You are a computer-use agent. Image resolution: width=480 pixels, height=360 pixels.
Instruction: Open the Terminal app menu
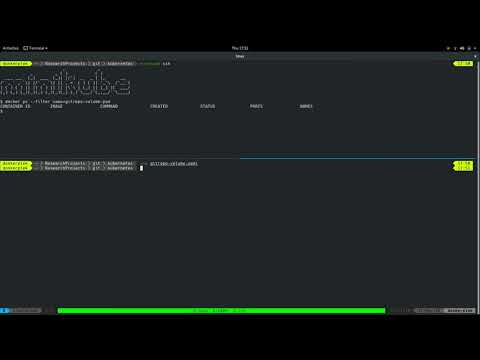(x=35, y=48)
